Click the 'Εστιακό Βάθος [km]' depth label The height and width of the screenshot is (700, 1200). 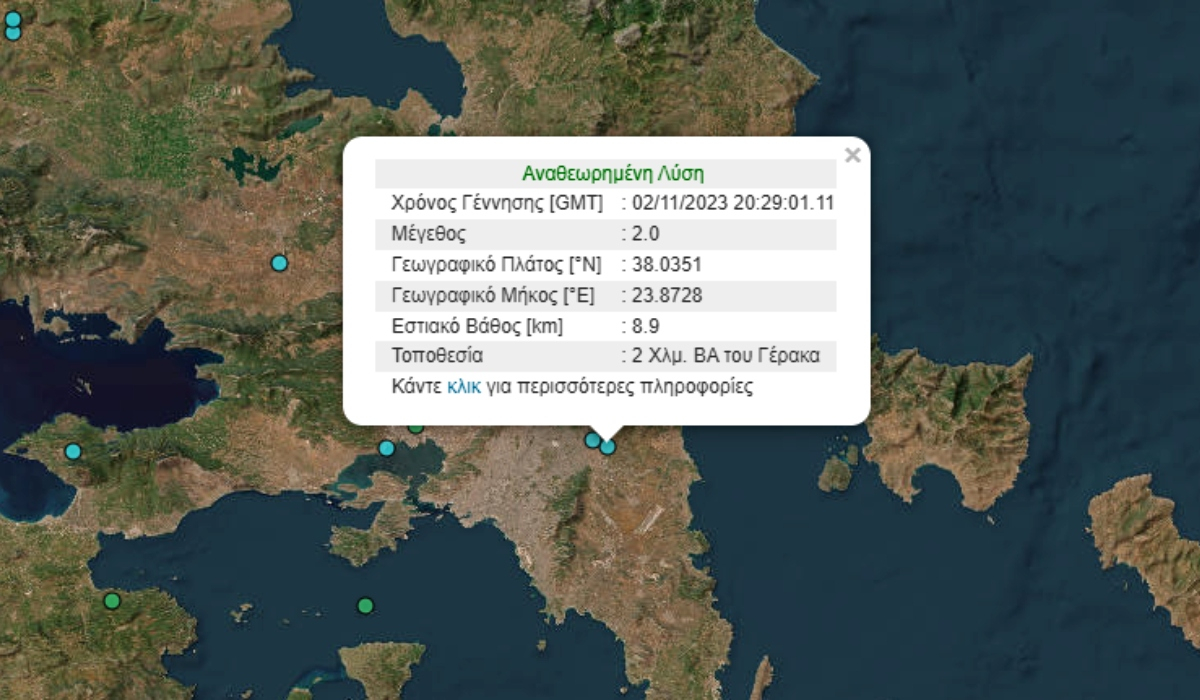[x=477, y=326]
